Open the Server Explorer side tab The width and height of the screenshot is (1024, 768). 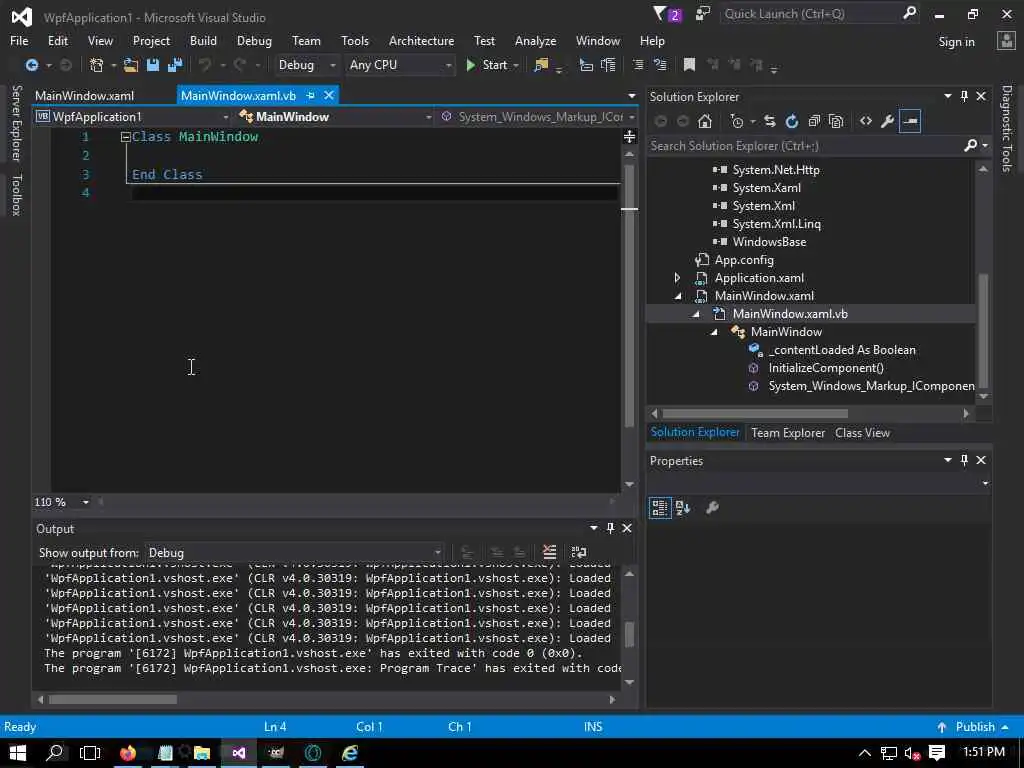click(x=17, y=123)
